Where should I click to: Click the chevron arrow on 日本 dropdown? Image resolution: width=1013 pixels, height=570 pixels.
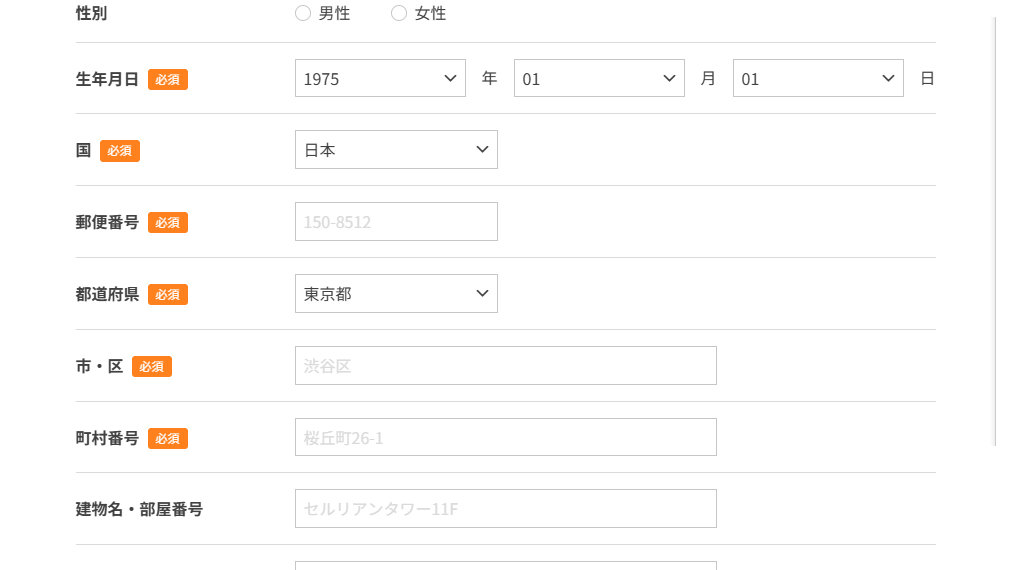coord(482,149)
